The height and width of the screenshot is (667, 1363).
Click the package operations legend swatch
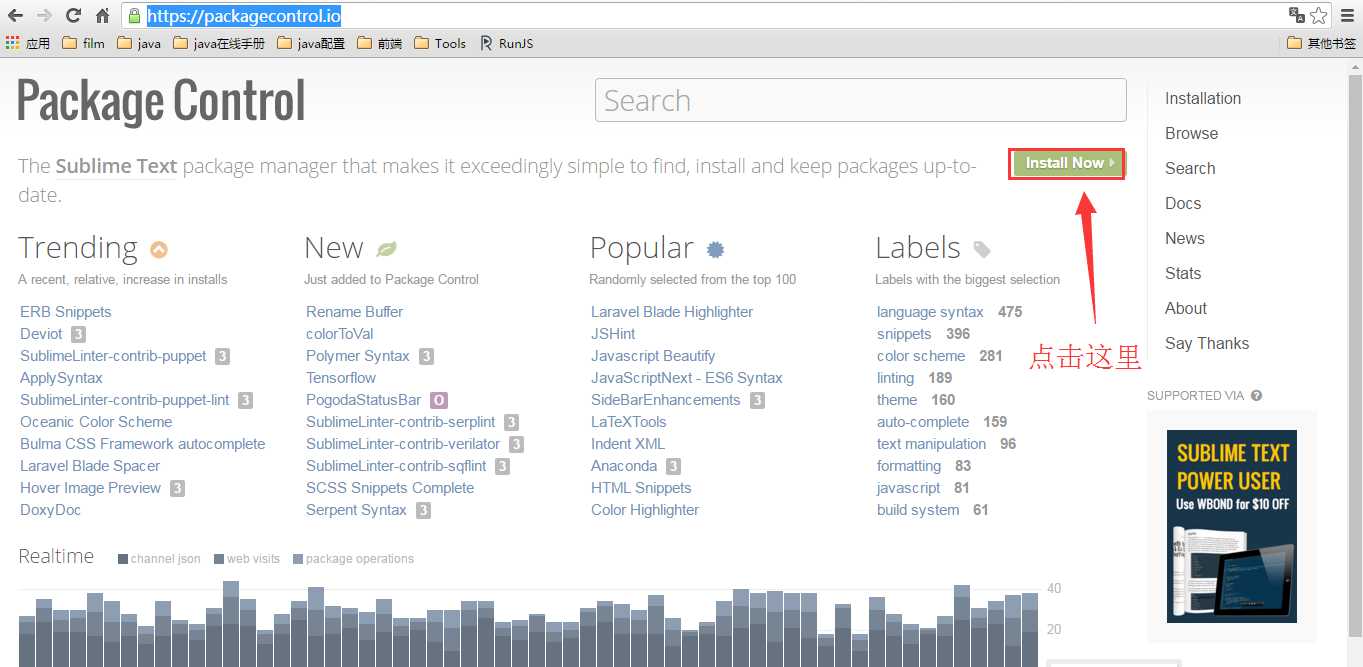pos(298,559)
